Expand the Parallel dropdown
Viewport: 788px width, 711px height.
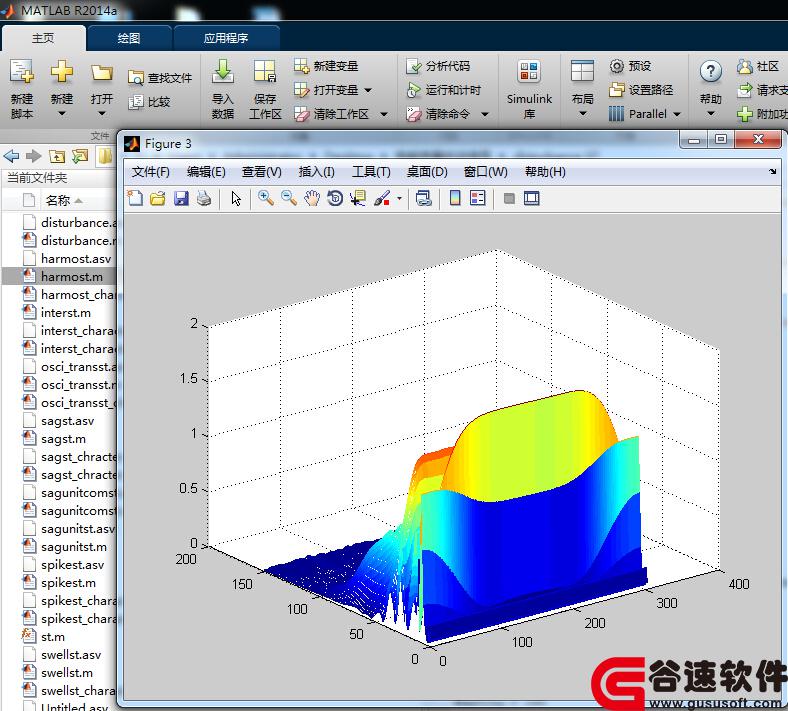pos(677,115)
